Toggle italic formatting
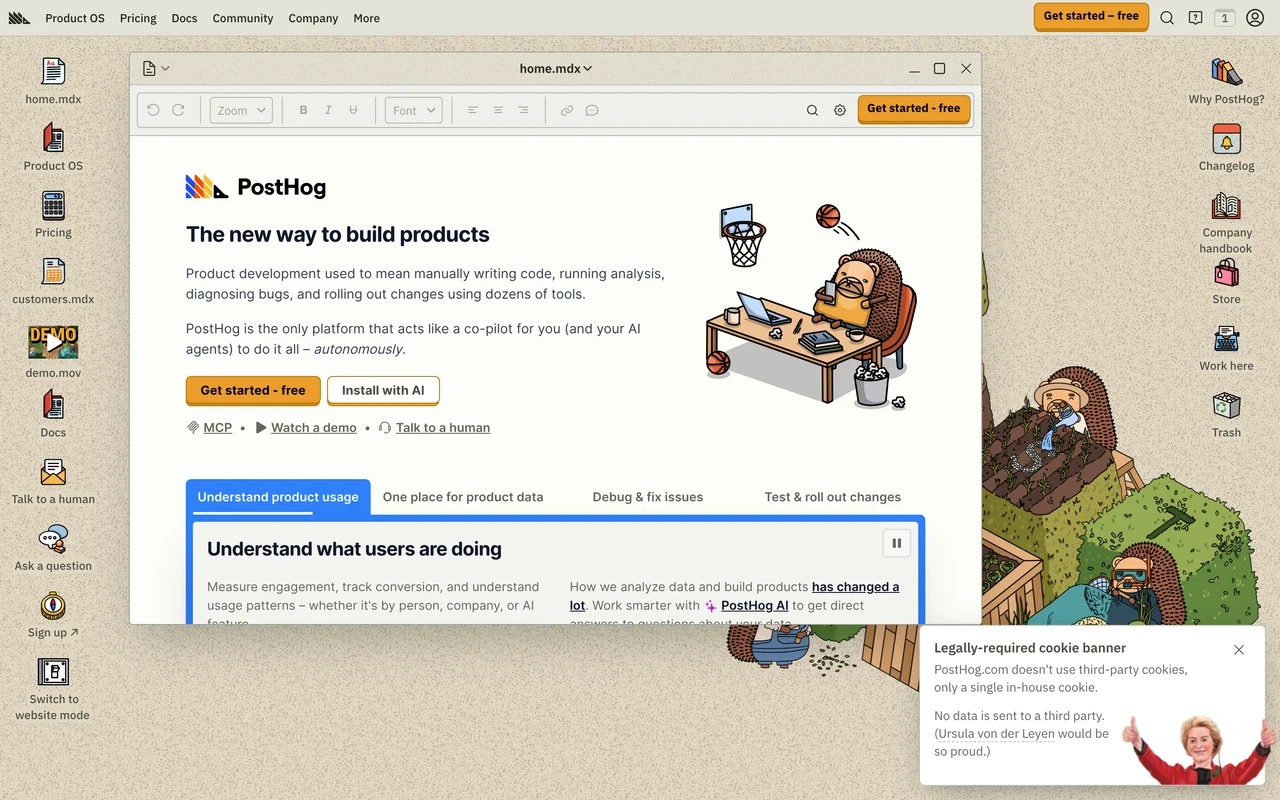The height and width of the screenshot is (800, 1280). coord(328,110)
